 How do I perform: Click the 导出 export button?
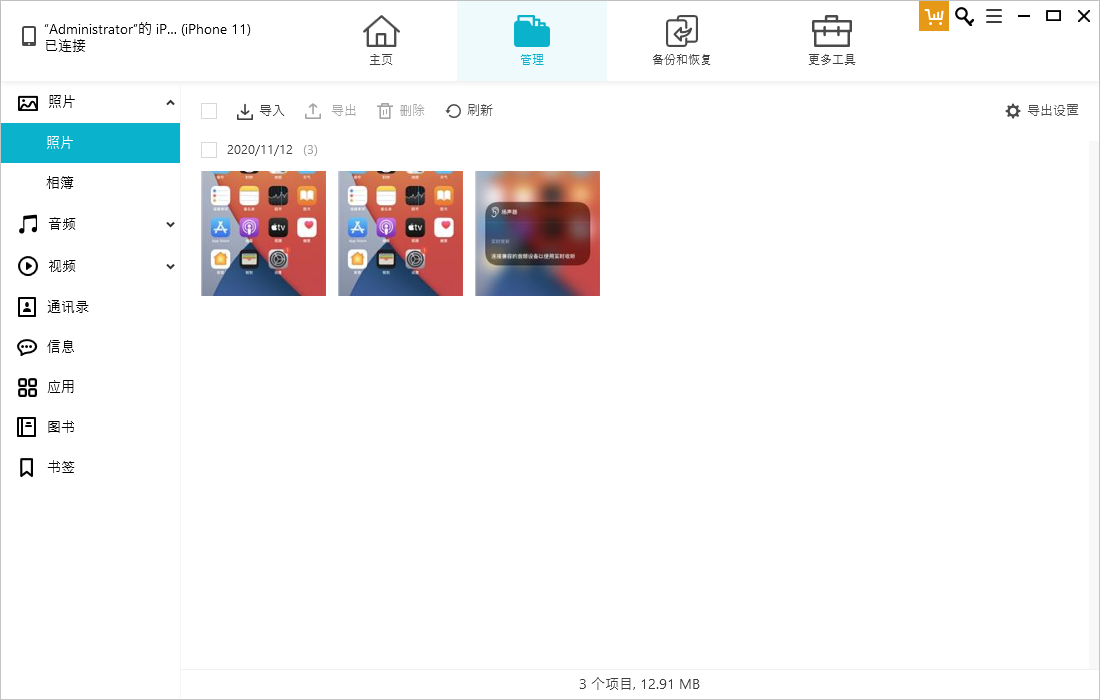coord(330,111)
